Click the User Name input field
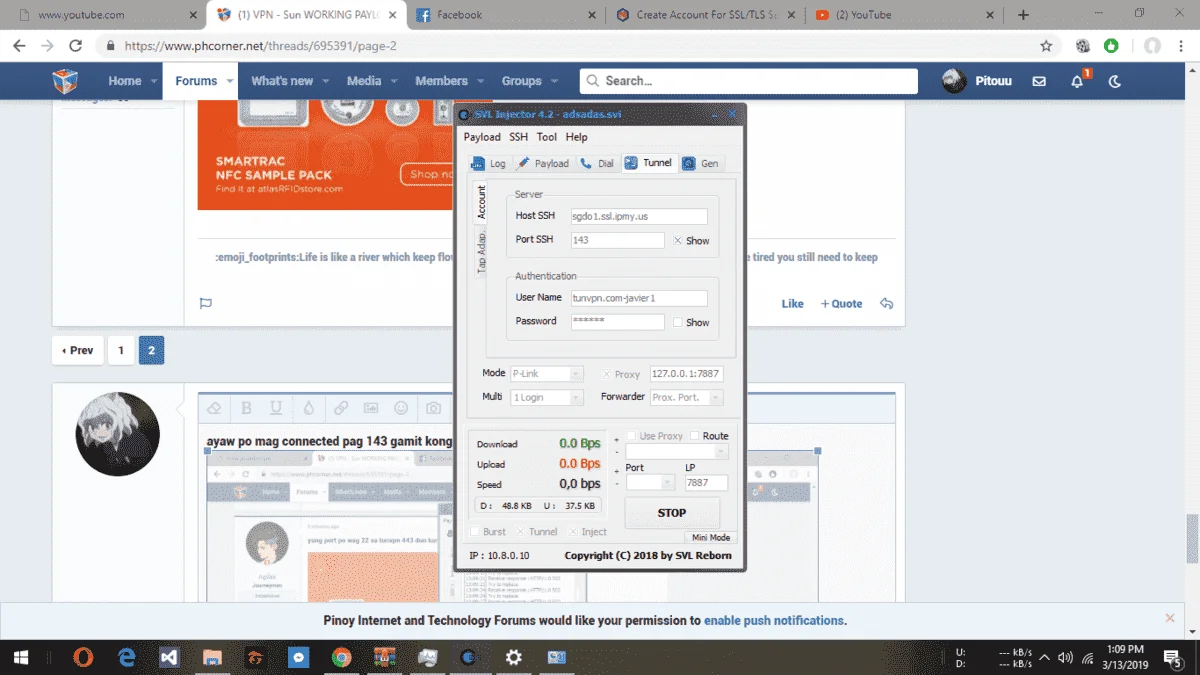The image size is (1200, 675). pyautogui.click(x=638, y=298)
